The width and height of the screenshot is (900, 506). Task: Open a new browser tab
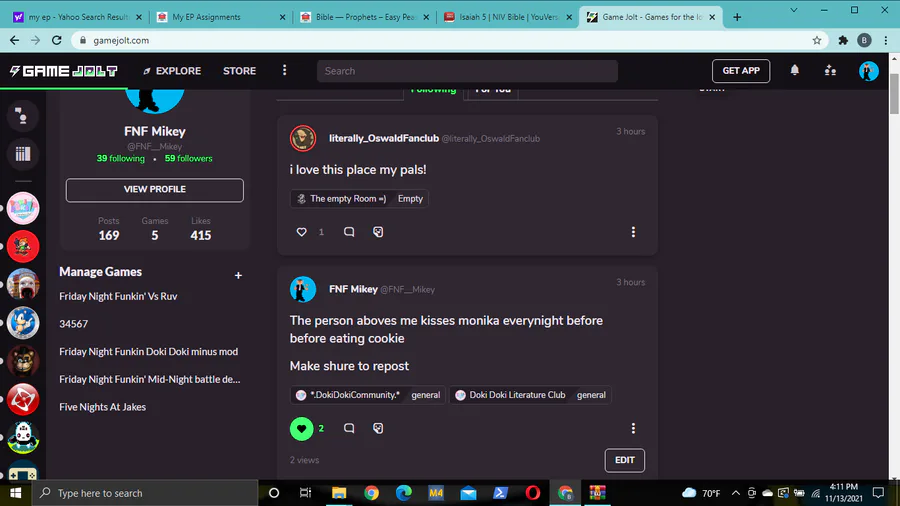pyautogui.click(x=737, y=17)
